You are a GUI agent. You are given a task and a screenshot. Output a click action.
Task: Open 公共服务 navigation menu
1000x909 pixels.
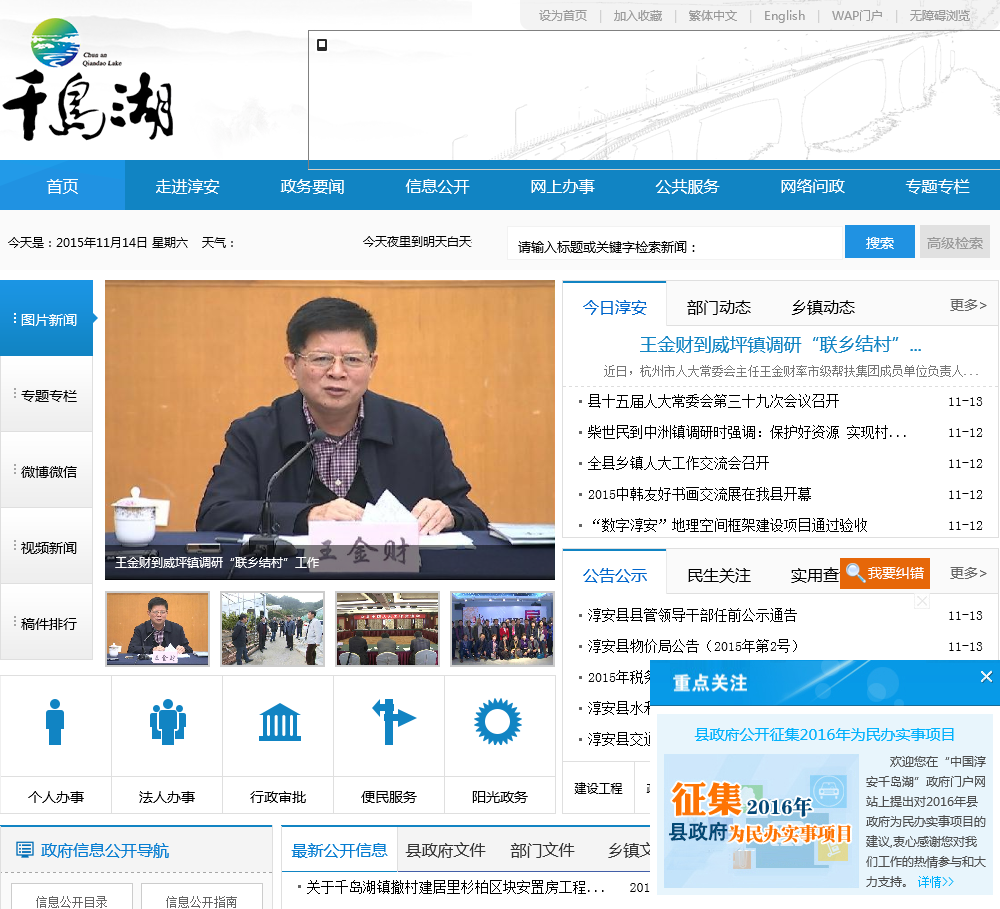point(688,186)
